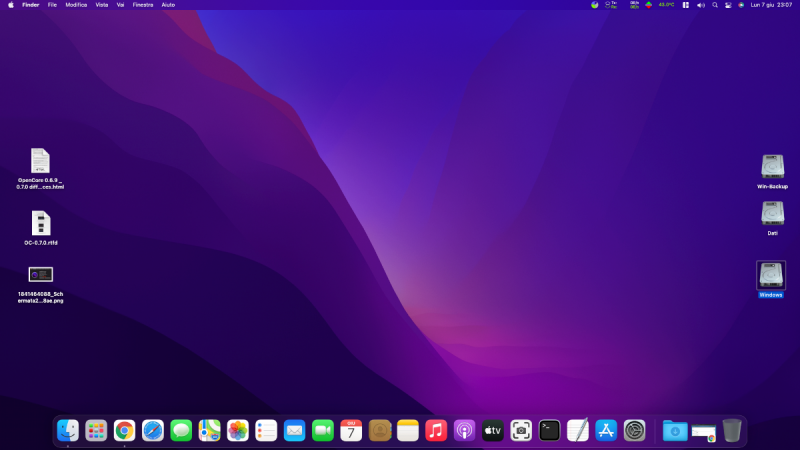
Task: Open Launchpad in the dock
Action: coord(96,430)
